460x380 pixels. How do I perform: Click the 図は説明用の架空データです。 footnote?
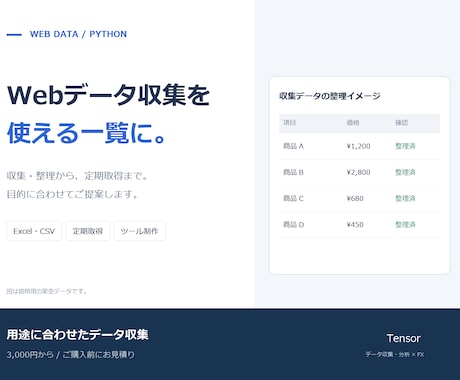47,291
